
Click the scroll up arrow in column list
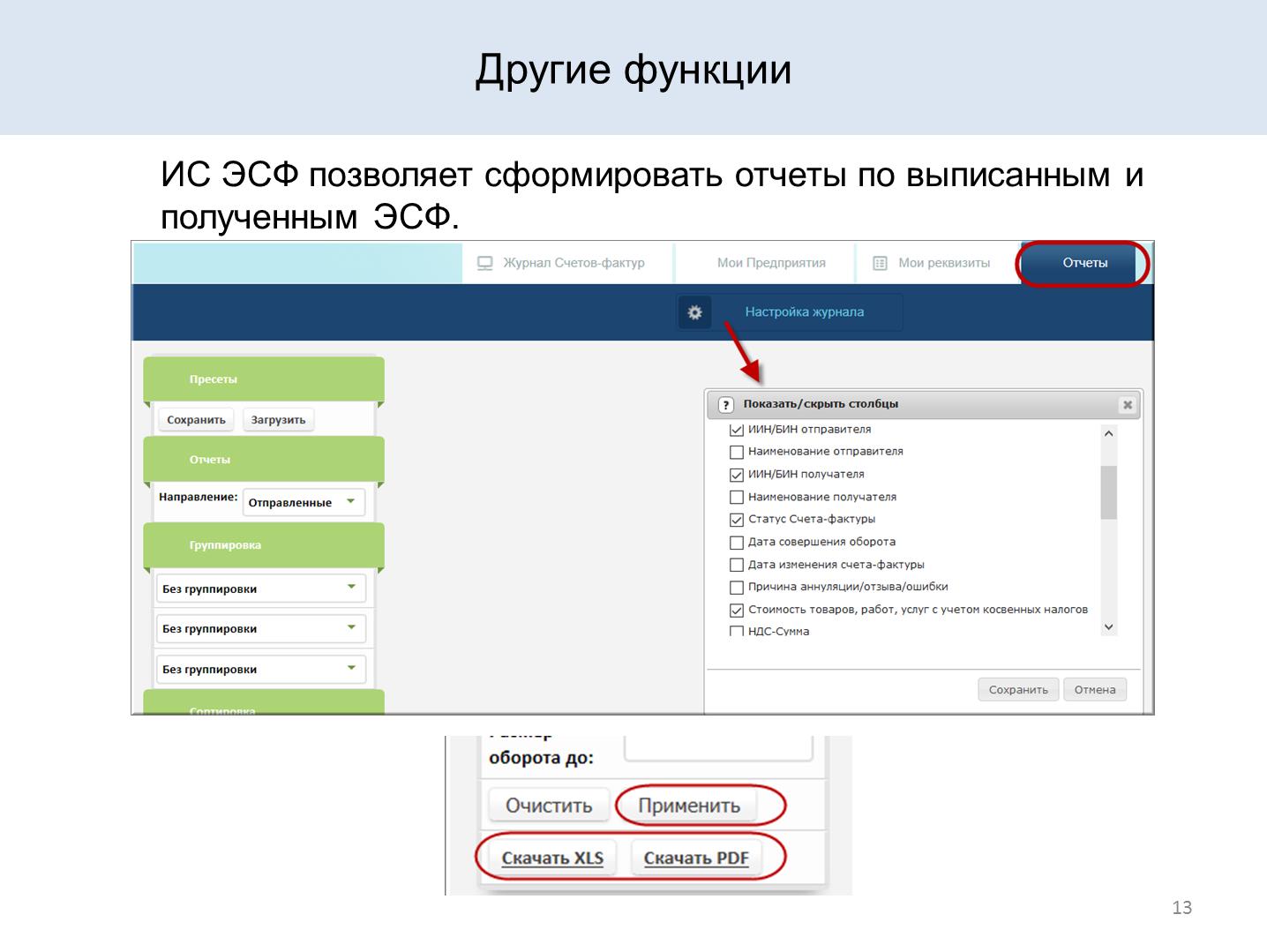pos(1108,433)
